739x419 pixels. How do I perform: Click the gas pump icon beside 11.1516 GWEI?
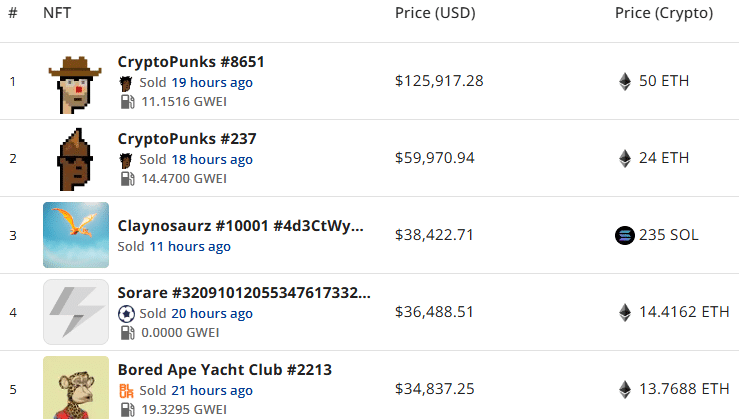(127, 101)
